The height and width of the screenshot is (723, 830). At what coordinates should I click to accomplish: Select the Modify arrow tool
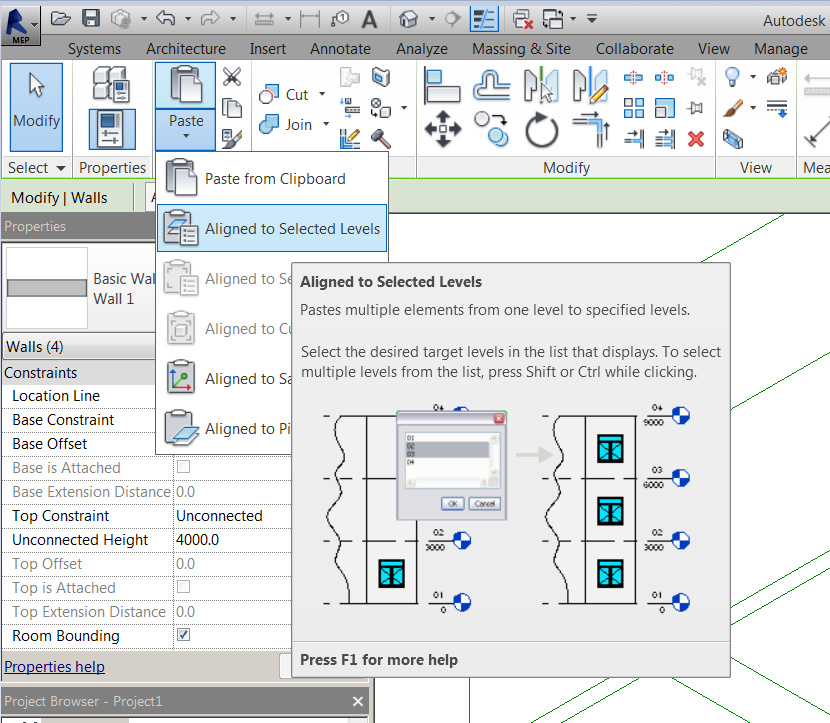37,107
